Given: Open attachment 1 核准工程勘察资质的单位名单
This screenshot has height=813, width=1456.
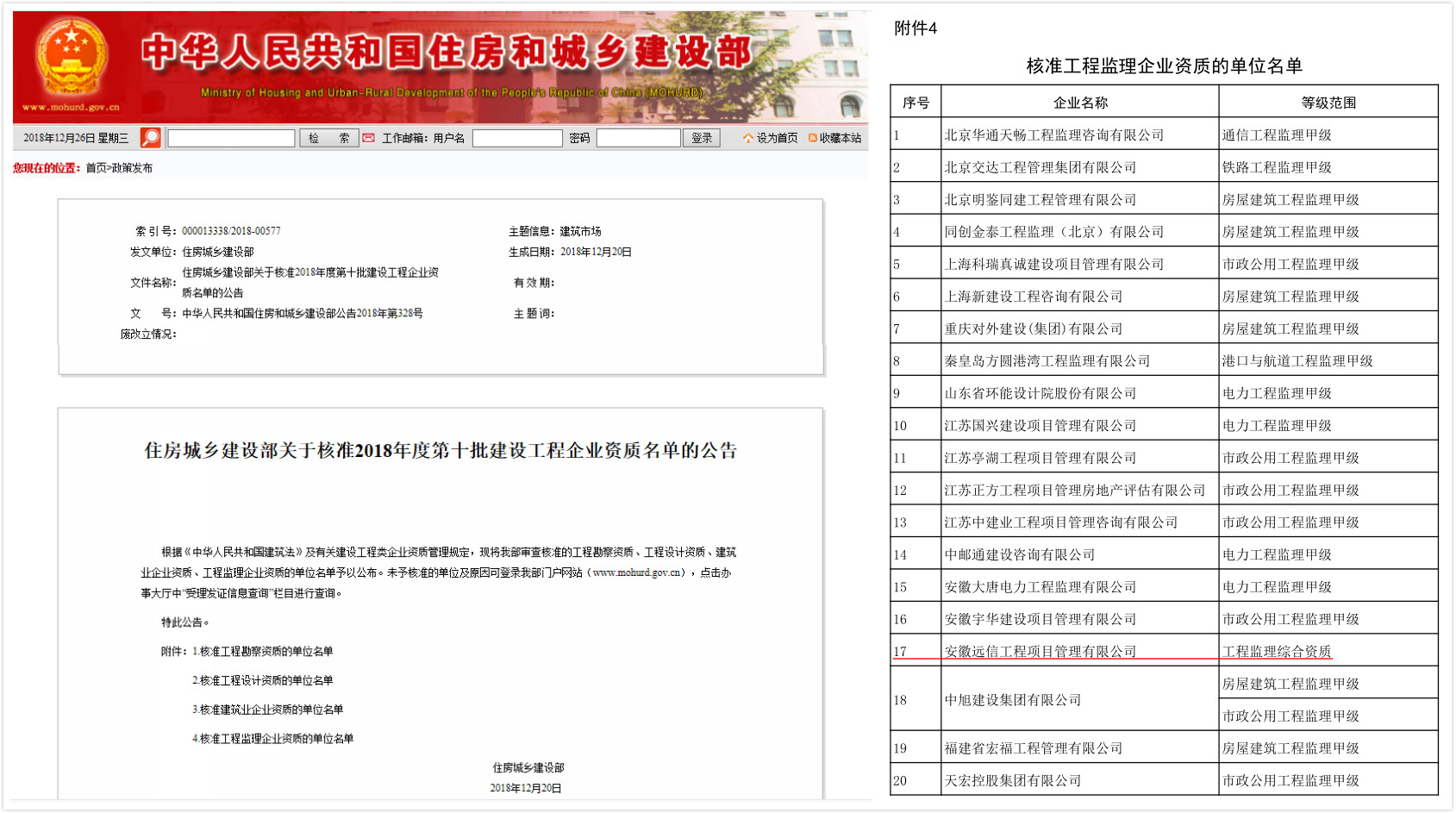Looking at the screenshot, I should coord(266,652).
